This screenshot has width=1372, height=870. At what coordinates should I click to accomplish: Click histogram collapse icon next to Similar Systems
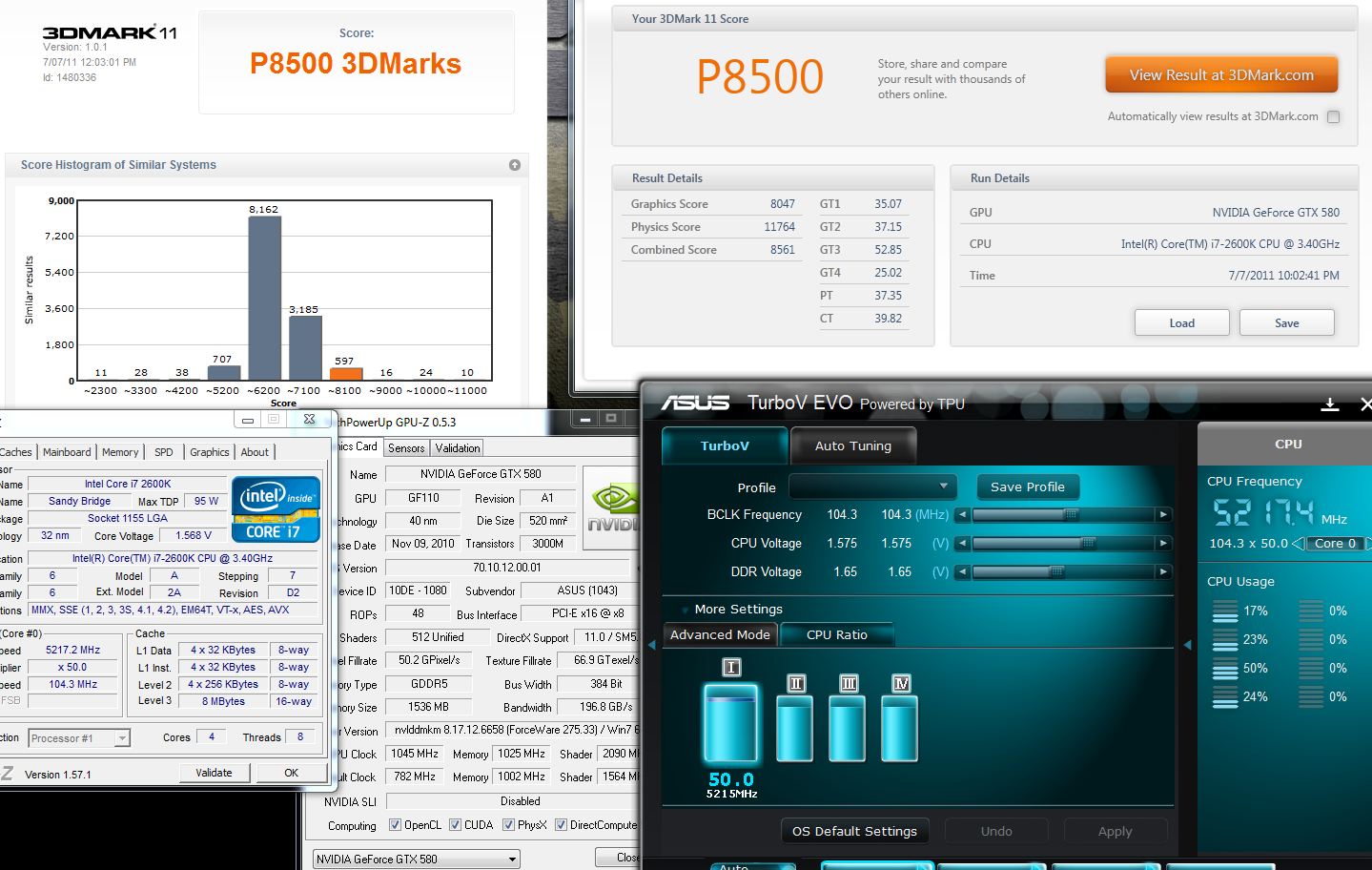(515, 165)
